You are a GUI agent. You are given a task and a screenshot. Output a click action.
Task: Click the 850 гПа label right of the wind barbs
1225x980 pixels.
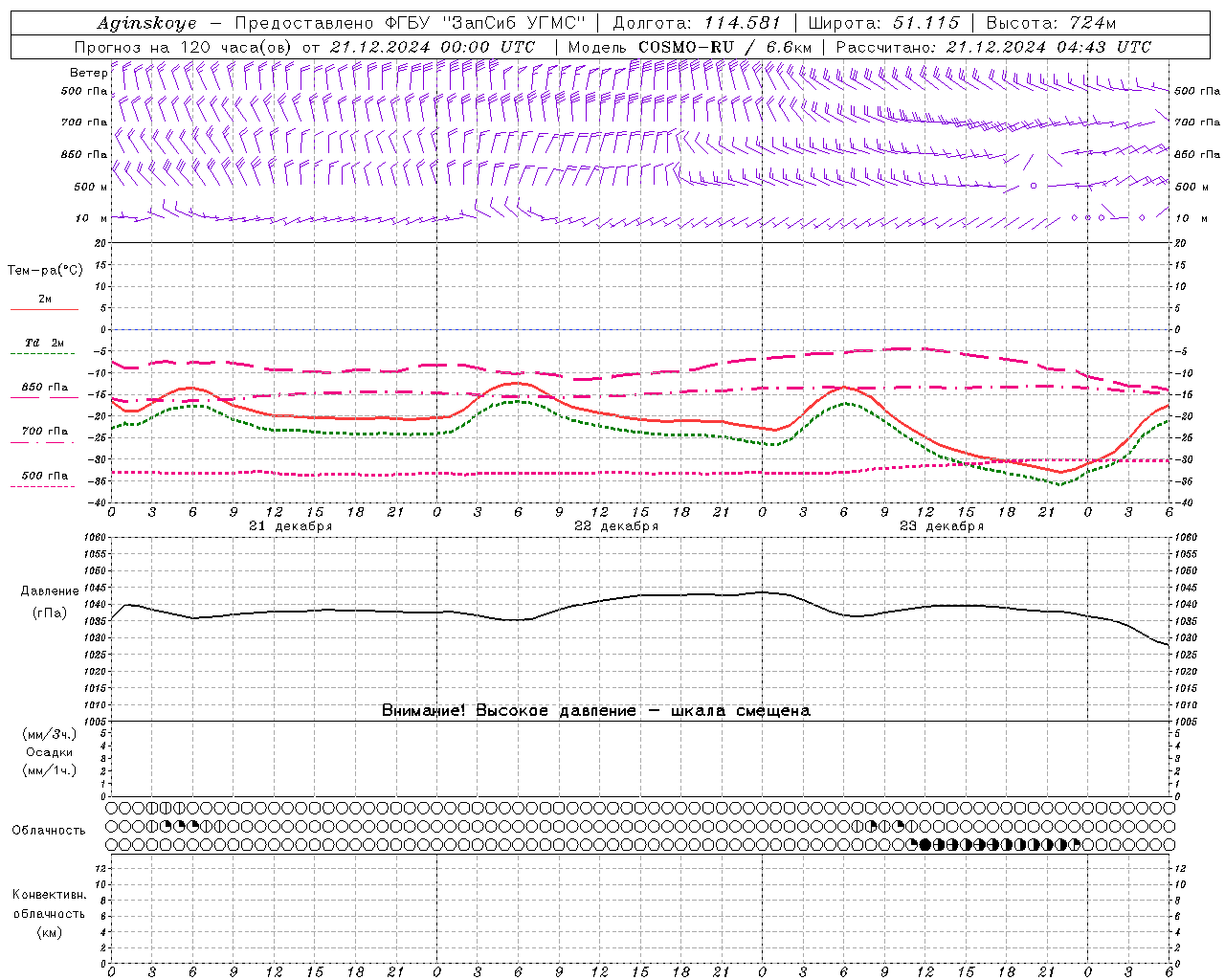tap(1197, 154)
